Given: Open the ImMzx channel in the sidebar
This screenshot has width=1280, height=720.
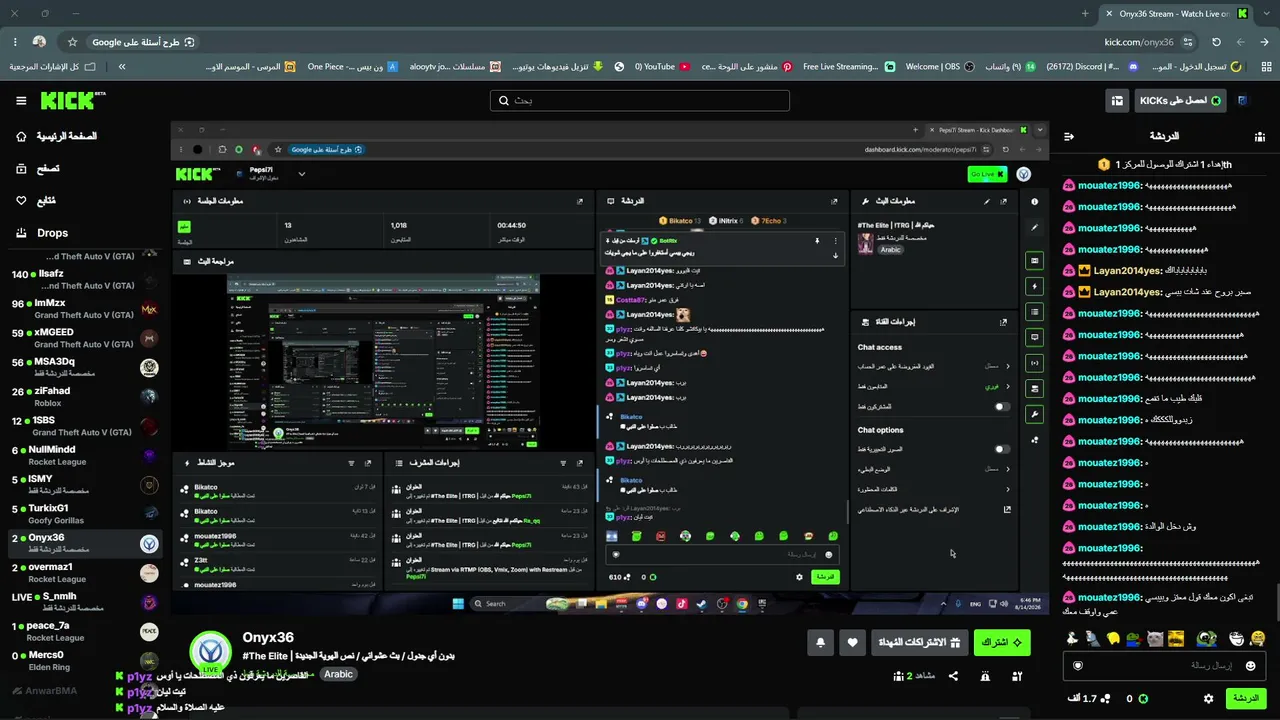Looking at the screenshot, I should [x=83, y=309].
